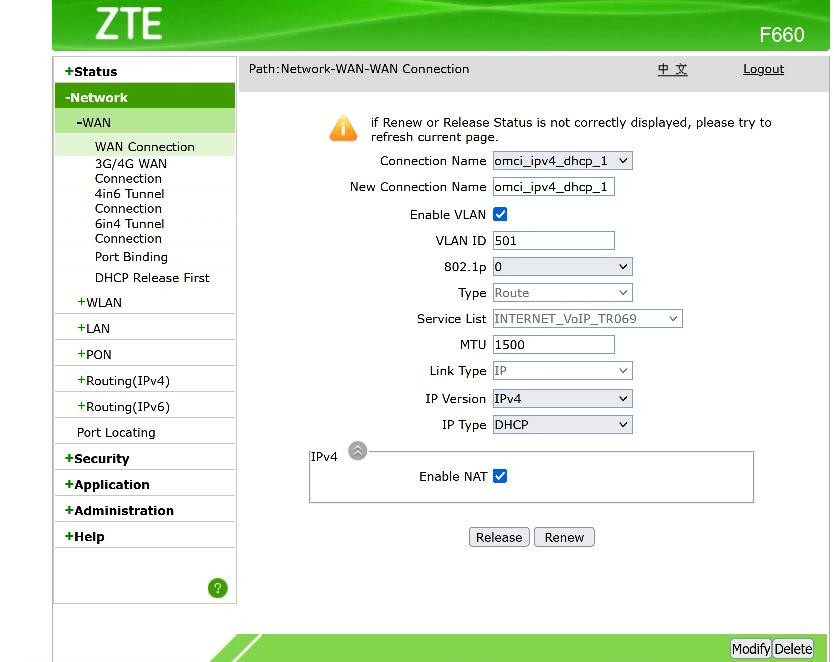The width and height of the screenshot is (834, 662).
Task: Open the Link Type dropdown
Action: (x=563, y=371)
